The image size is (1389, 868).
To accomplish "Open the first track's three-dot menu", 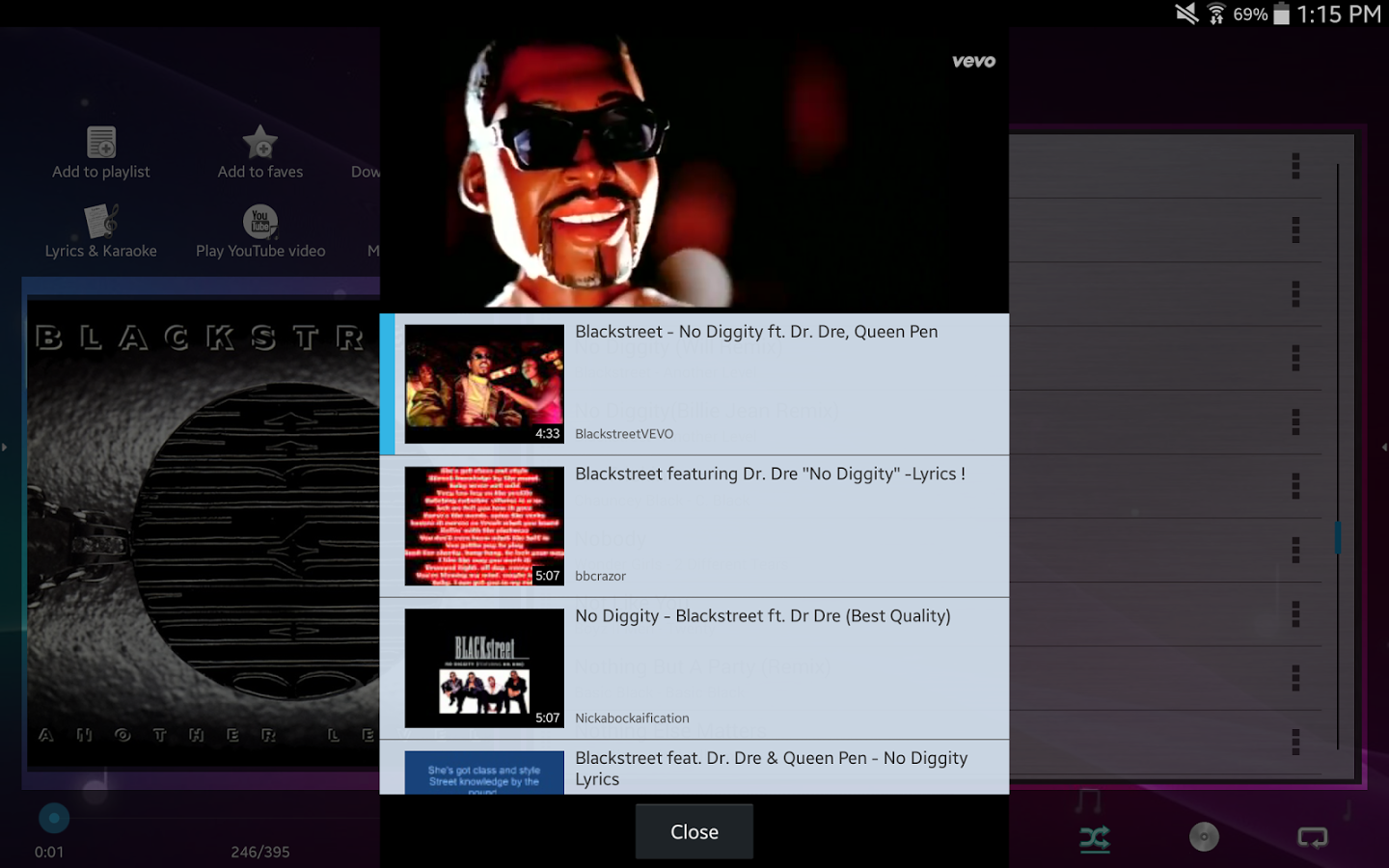I will (1295, 166).
